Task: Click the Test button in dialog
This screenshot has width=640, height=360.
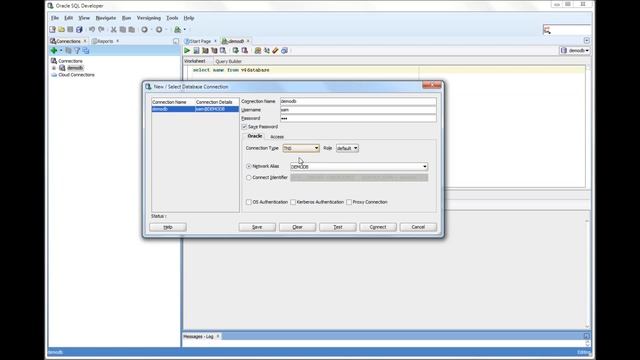Action: click(338, 227)
